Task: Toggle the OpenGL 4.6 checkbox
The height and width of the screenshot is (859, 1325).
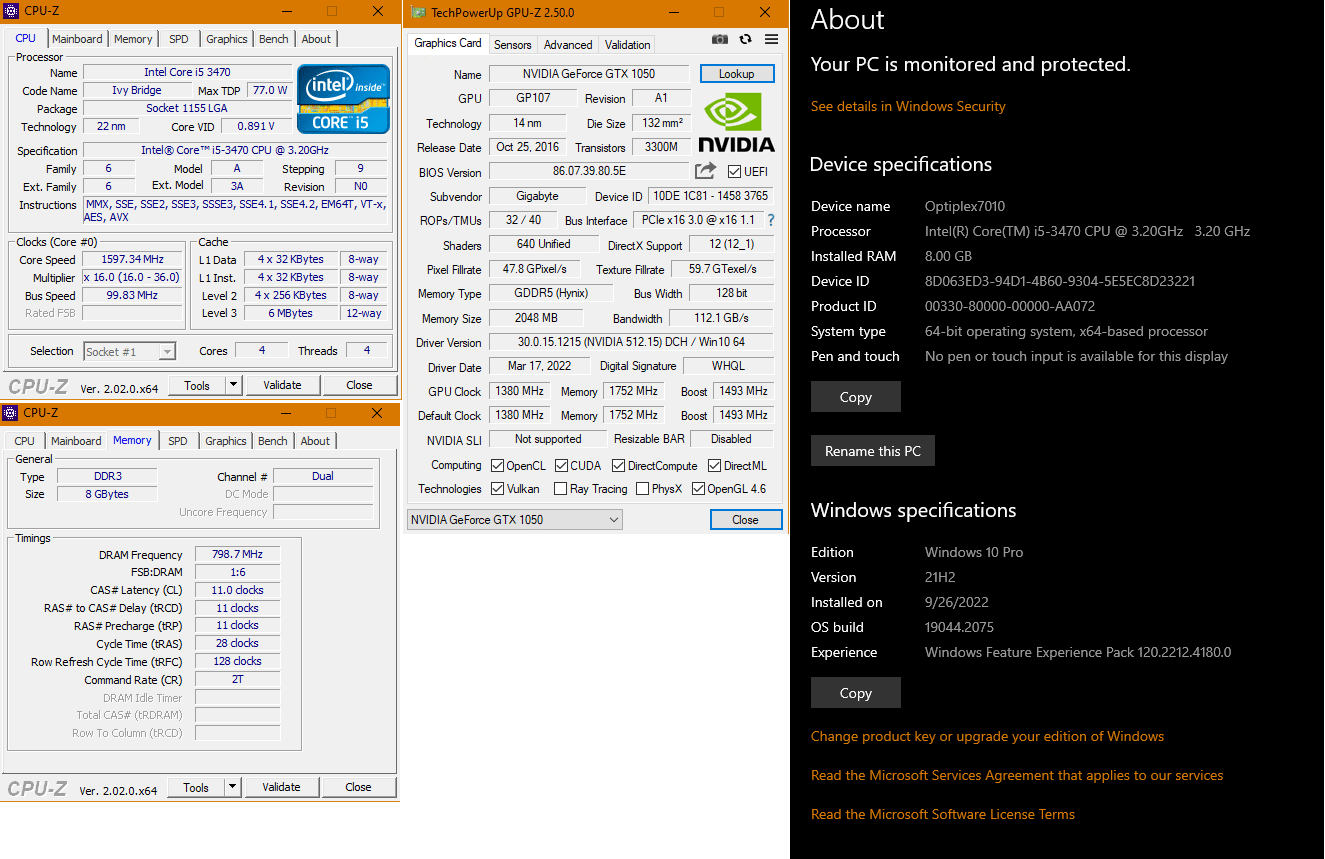Action: pos(697,489)
